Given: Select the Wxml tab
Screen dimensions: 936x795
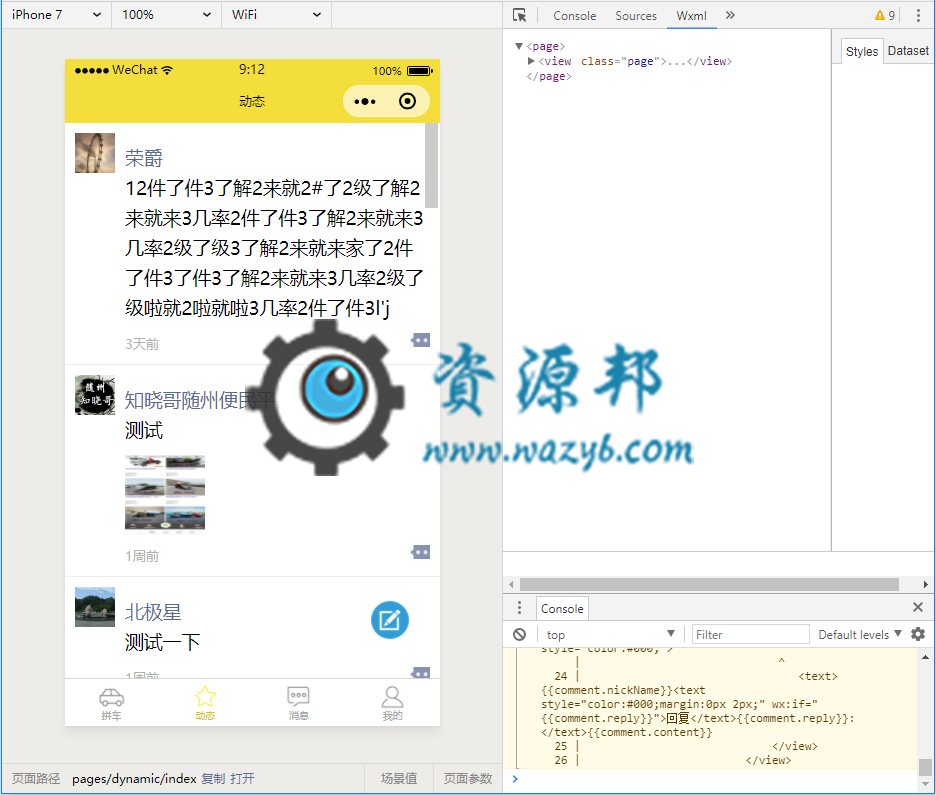Looking at the screenshot, I should 691,16.
